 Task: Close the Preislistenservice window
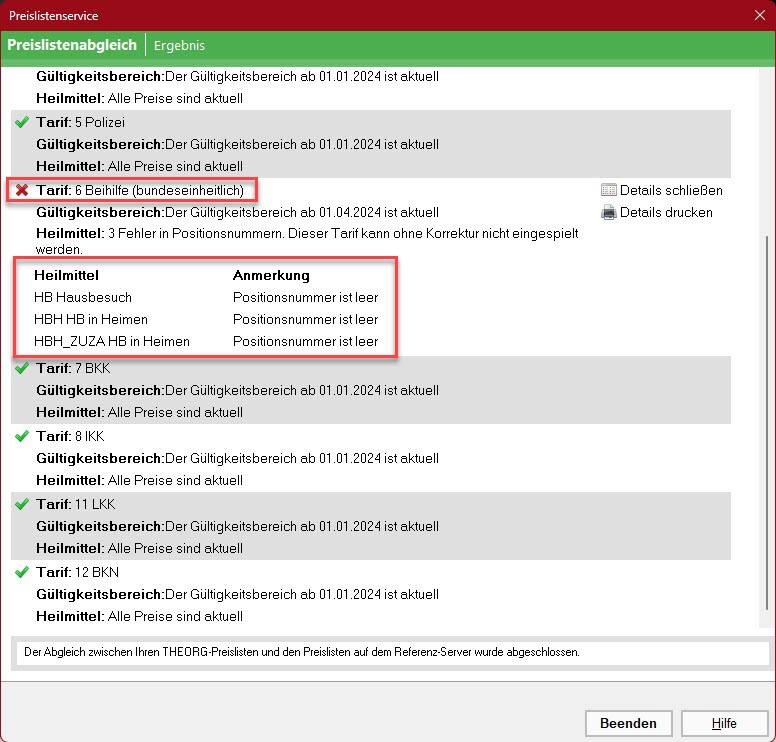pyautogui.click(x=758, y=15)
